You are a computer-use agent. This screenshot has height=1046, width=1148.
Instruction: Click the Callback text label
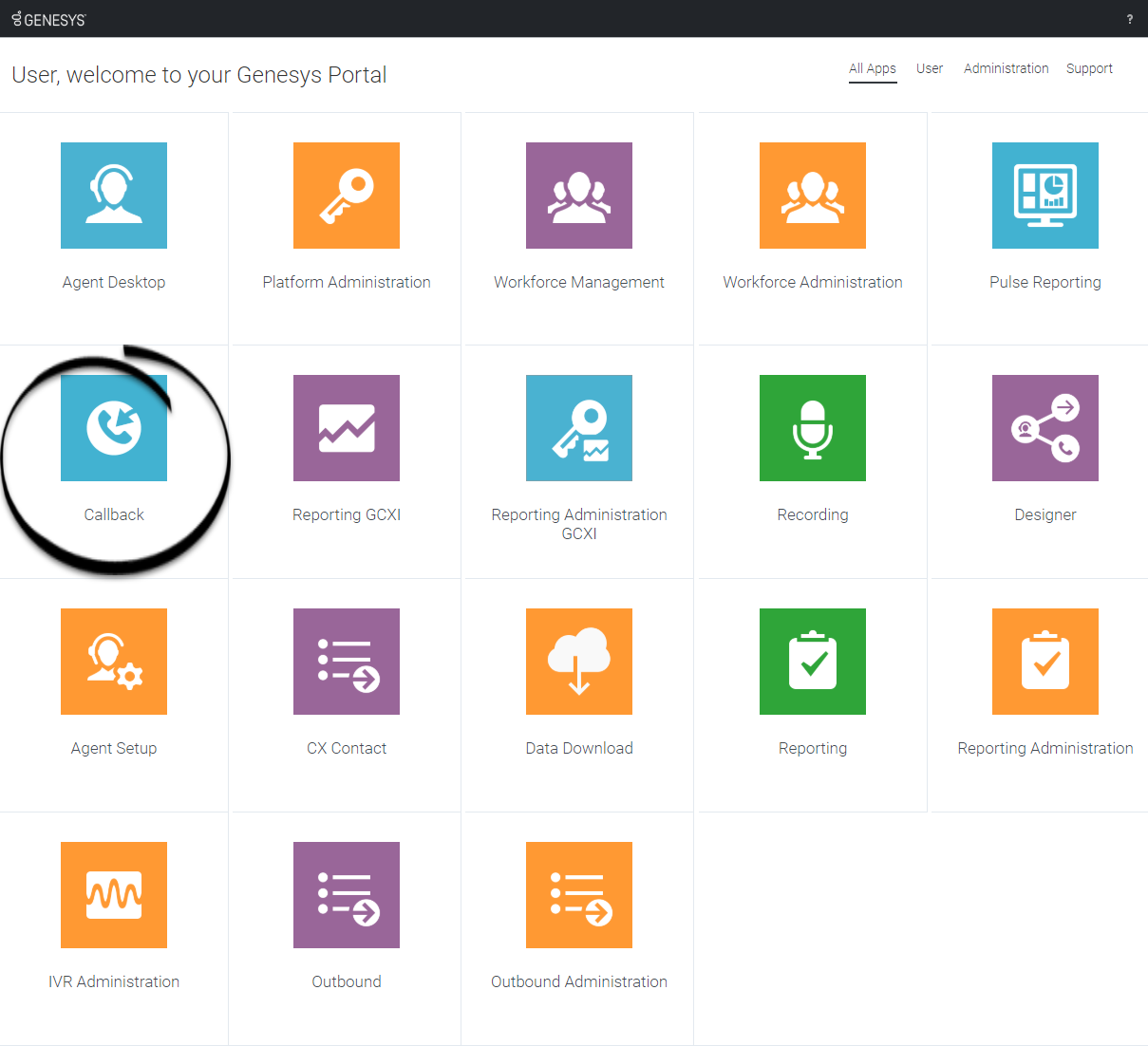[x=114, y=514]
